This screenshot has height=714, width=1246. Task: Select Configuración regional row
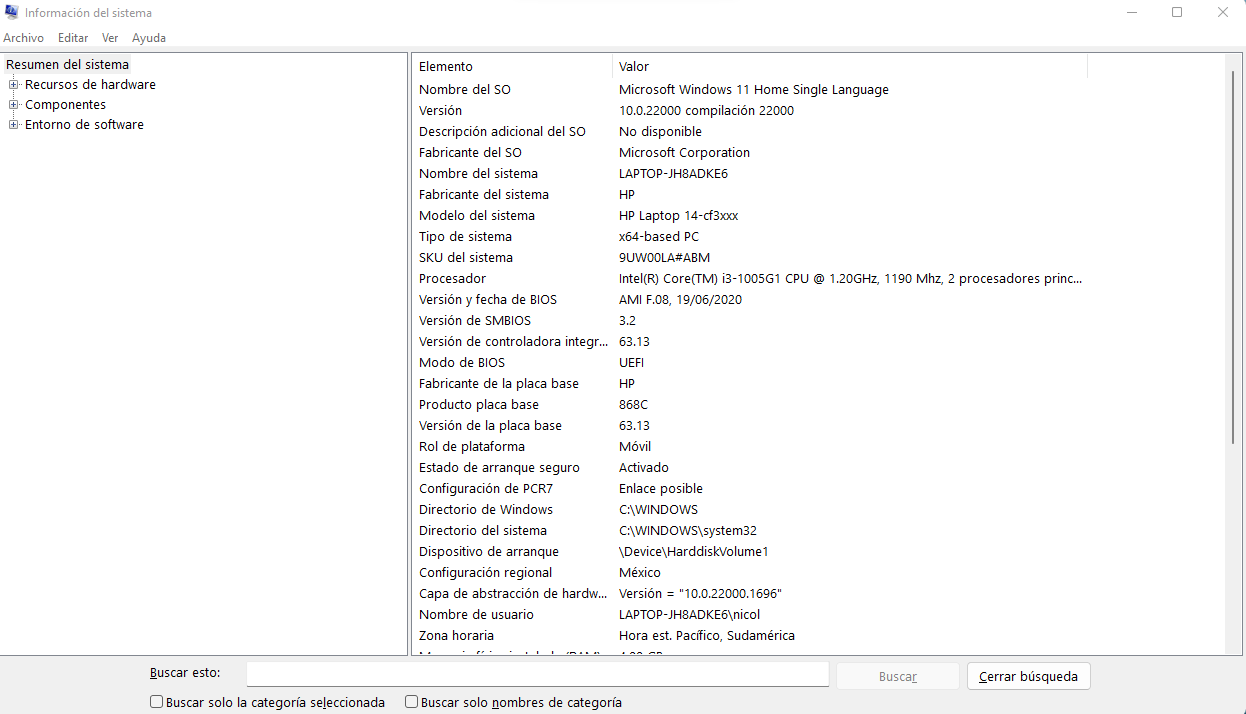point(750,573)
